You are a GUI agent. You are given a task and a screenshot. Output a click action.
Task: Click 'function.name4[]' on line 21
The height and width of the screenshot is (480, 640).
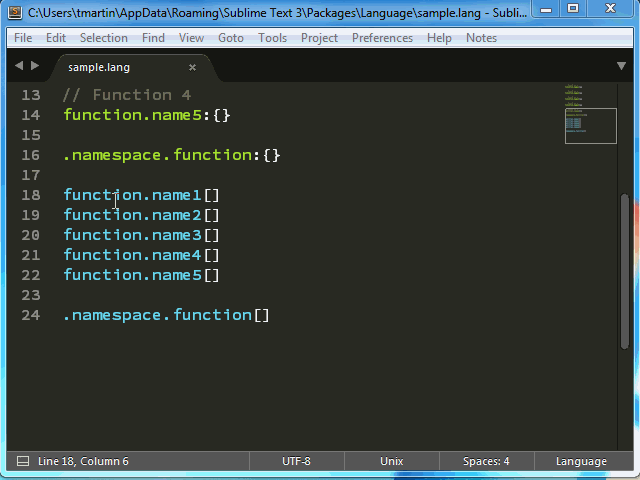(141, 255)
